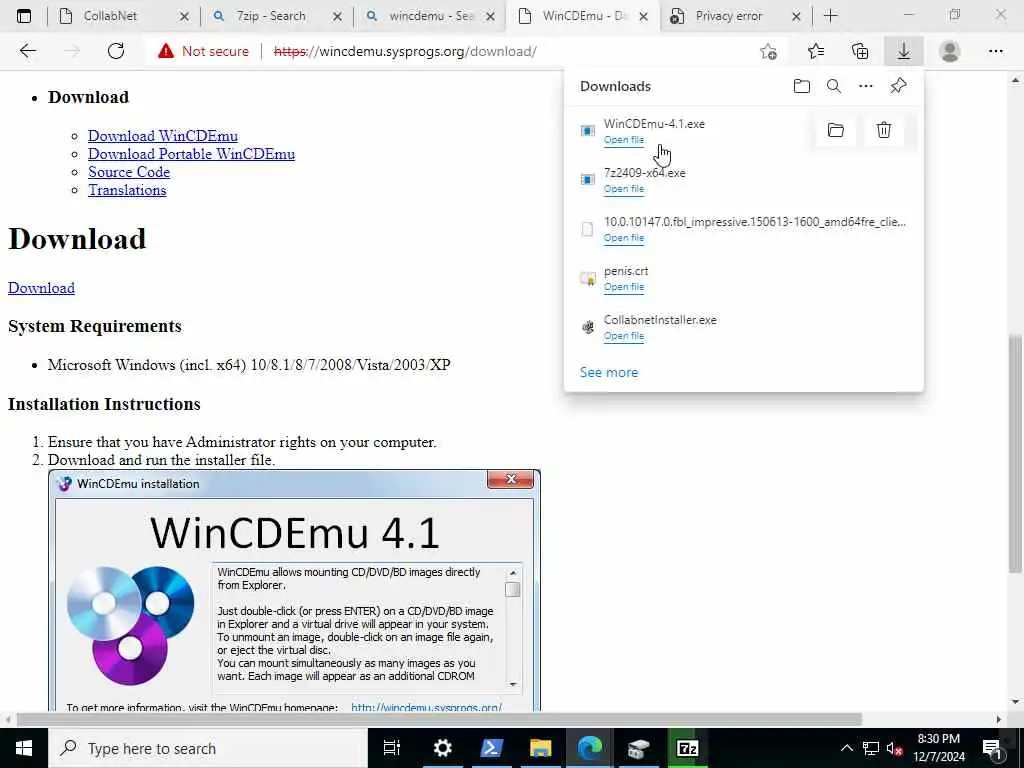Open the tab actions menu icon
Image resolution: width=1024 pixels, height=768 pixels.
pos(24,16)
